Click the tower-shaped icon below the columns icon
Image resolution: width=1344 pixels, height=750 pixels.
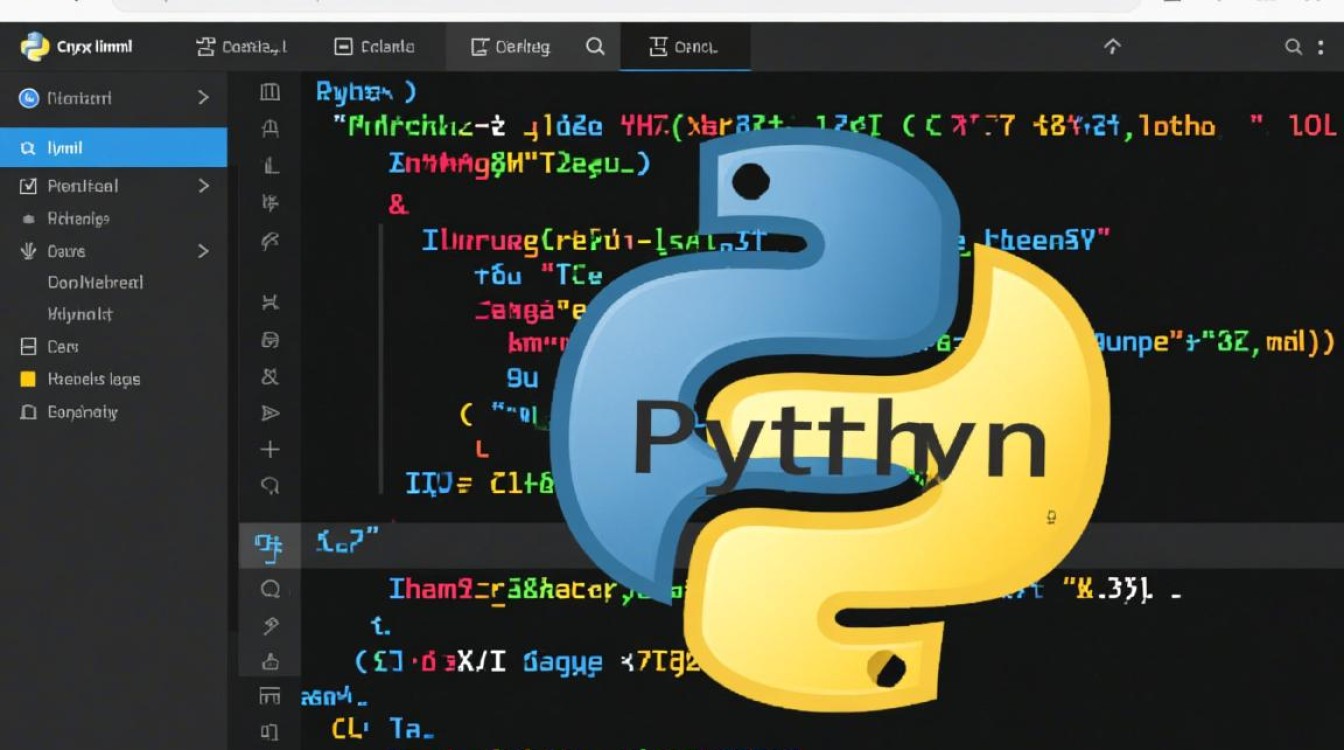[269, 128]
